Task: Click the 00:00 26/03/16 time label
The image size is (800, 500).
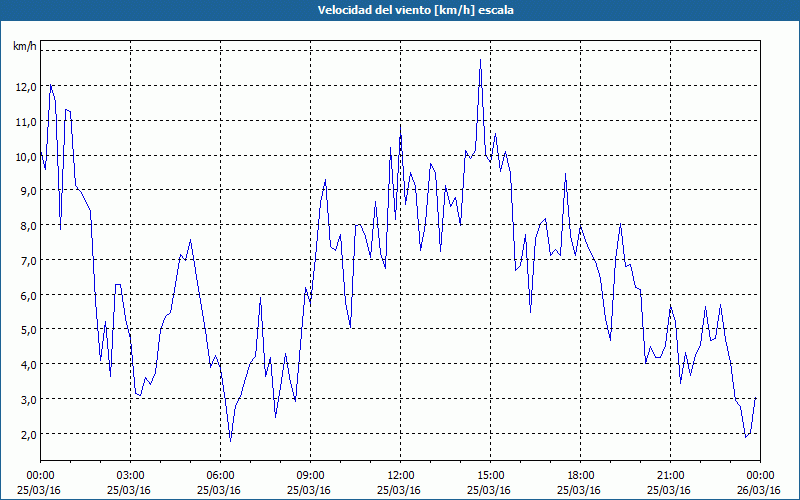Action: [x=760, y=483]
